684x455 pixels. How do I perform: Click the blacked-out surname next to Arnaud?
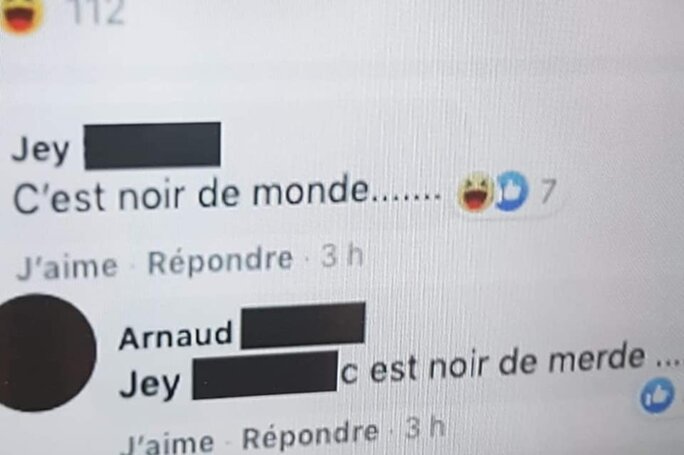(x=303, y=325)
